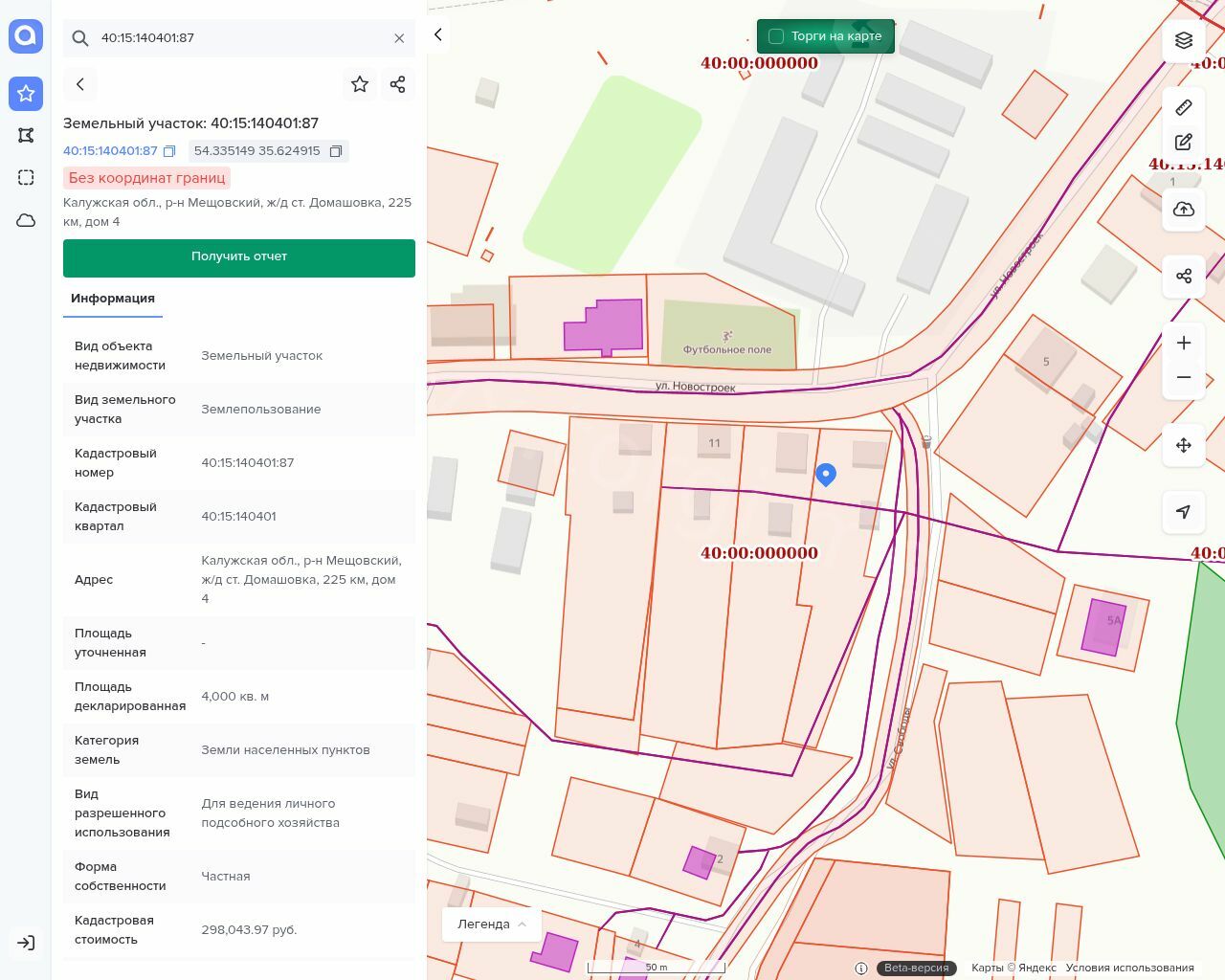Open the login icon in sidebar
Image resolution: width=1225 pixels, height=980 pixels.
(26, 943)
